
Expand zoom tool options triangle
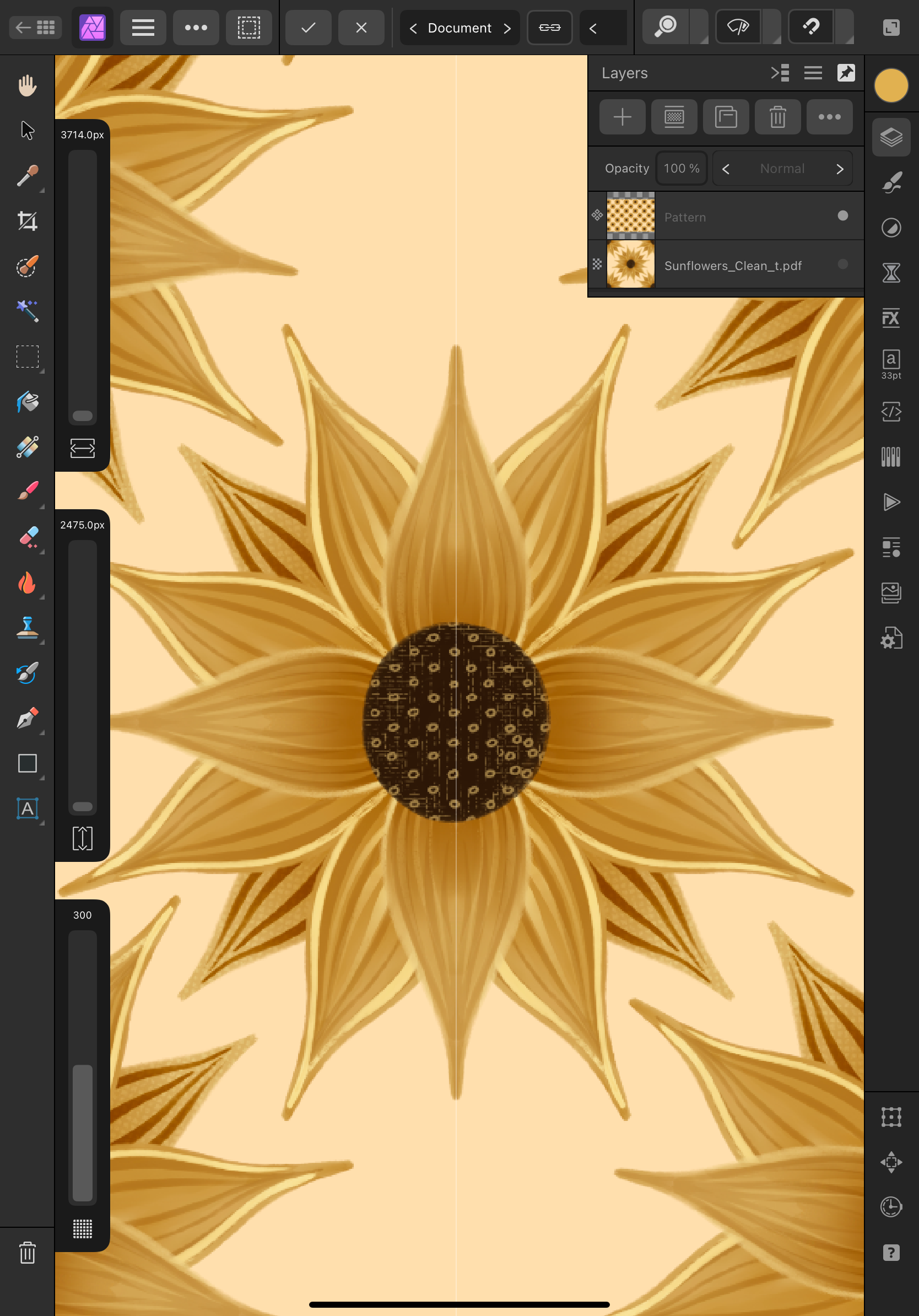coord(699,27)
